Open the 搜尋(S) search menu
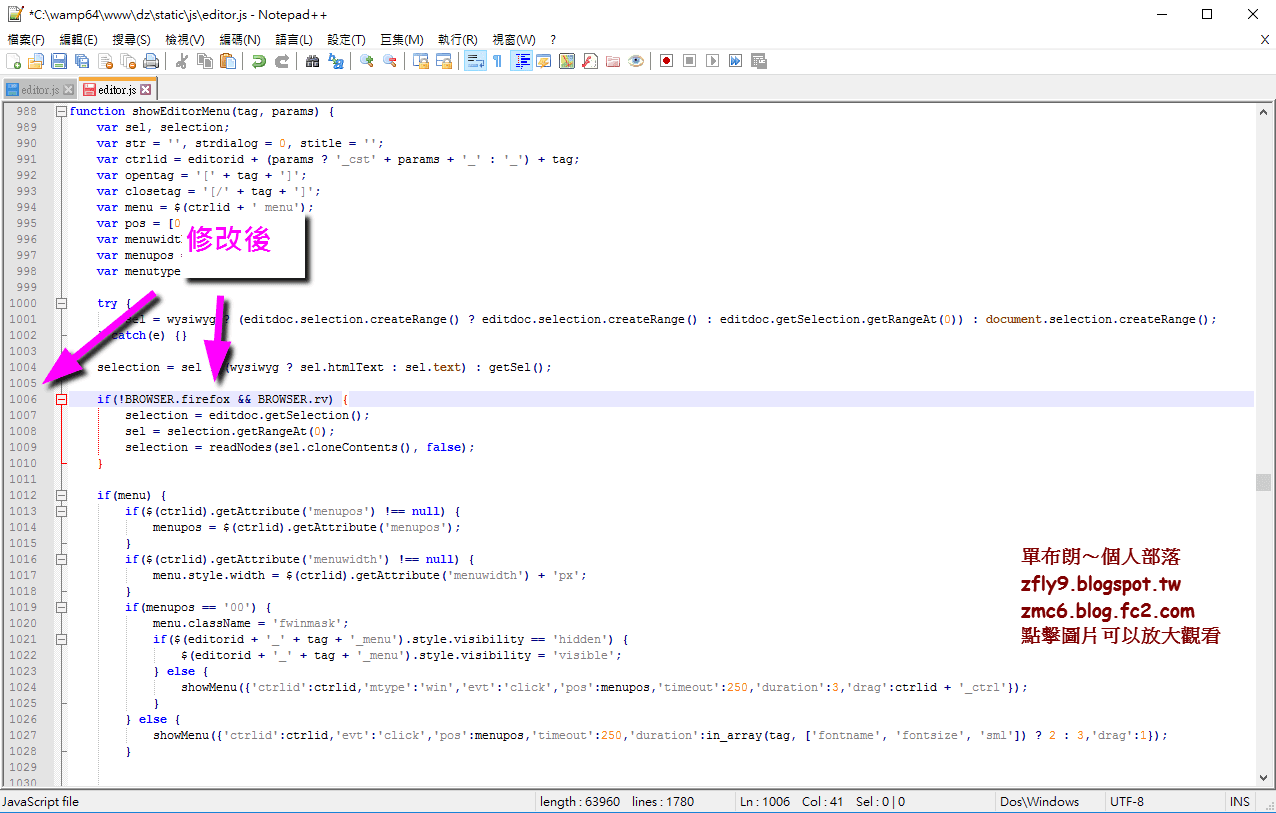Image resolution: width=1276 pixels, height=813 pixels. click(x=132, y=39)
